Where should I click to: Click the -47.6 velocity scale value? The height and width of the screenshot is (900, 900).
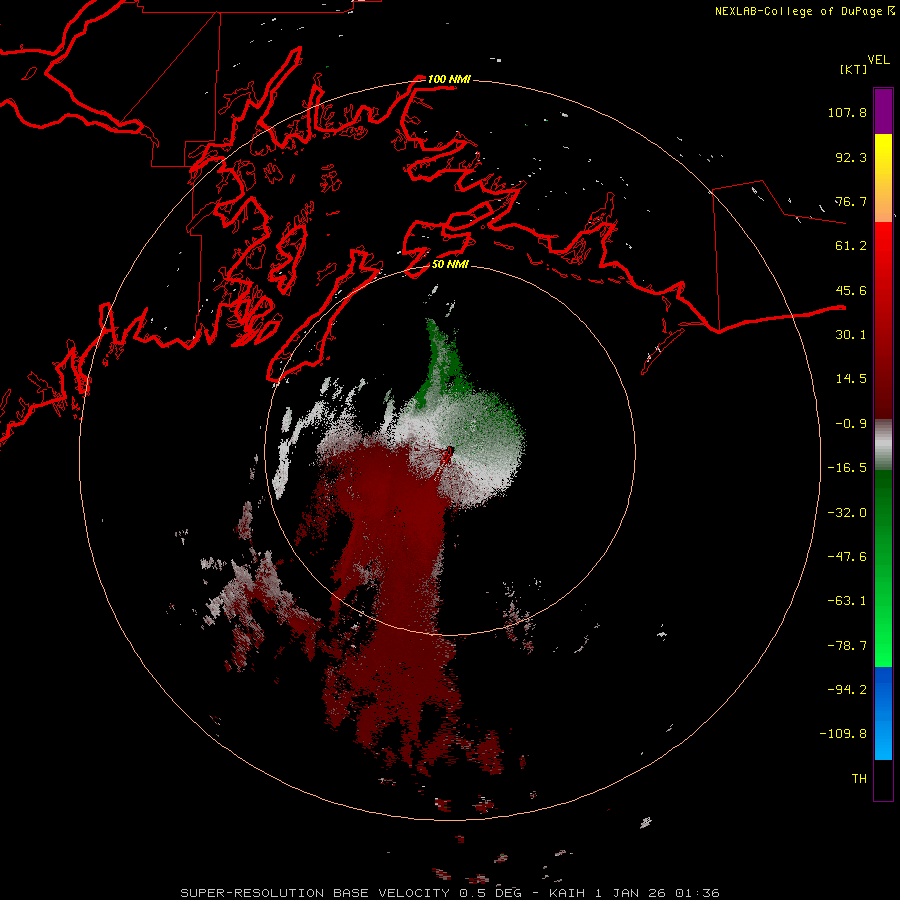coord(847,557)
